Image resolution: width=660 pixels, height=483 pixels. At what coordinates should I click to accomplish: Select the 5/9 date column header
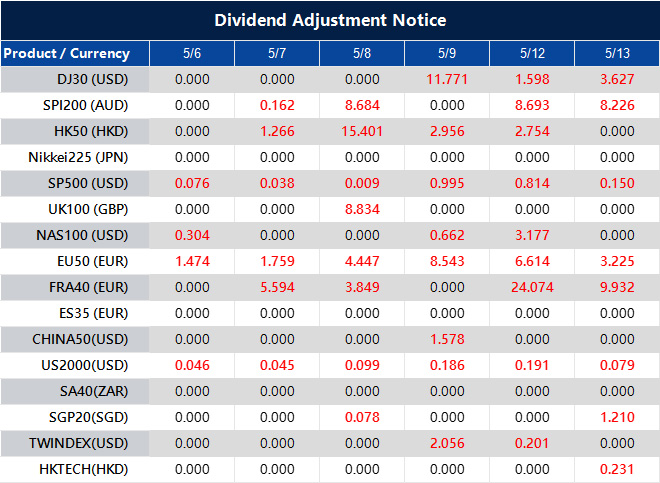coord(447,53)
